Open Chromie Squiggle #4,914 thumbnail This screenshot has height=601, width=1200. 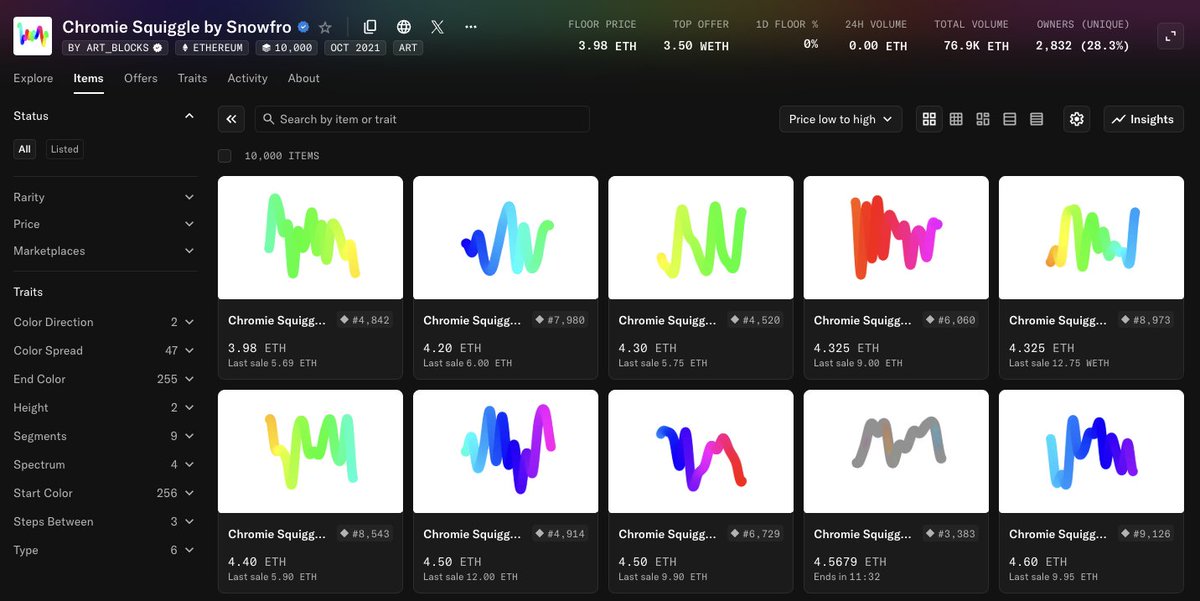(x=506, y=451)
